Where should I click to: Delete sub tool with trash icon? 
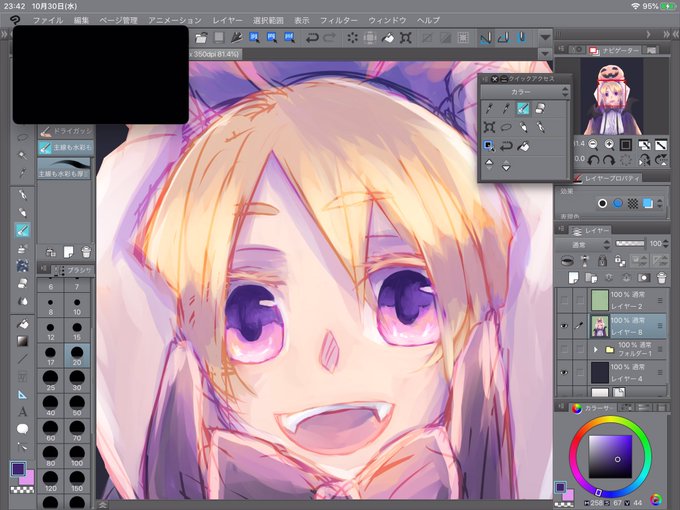(86, 252)
